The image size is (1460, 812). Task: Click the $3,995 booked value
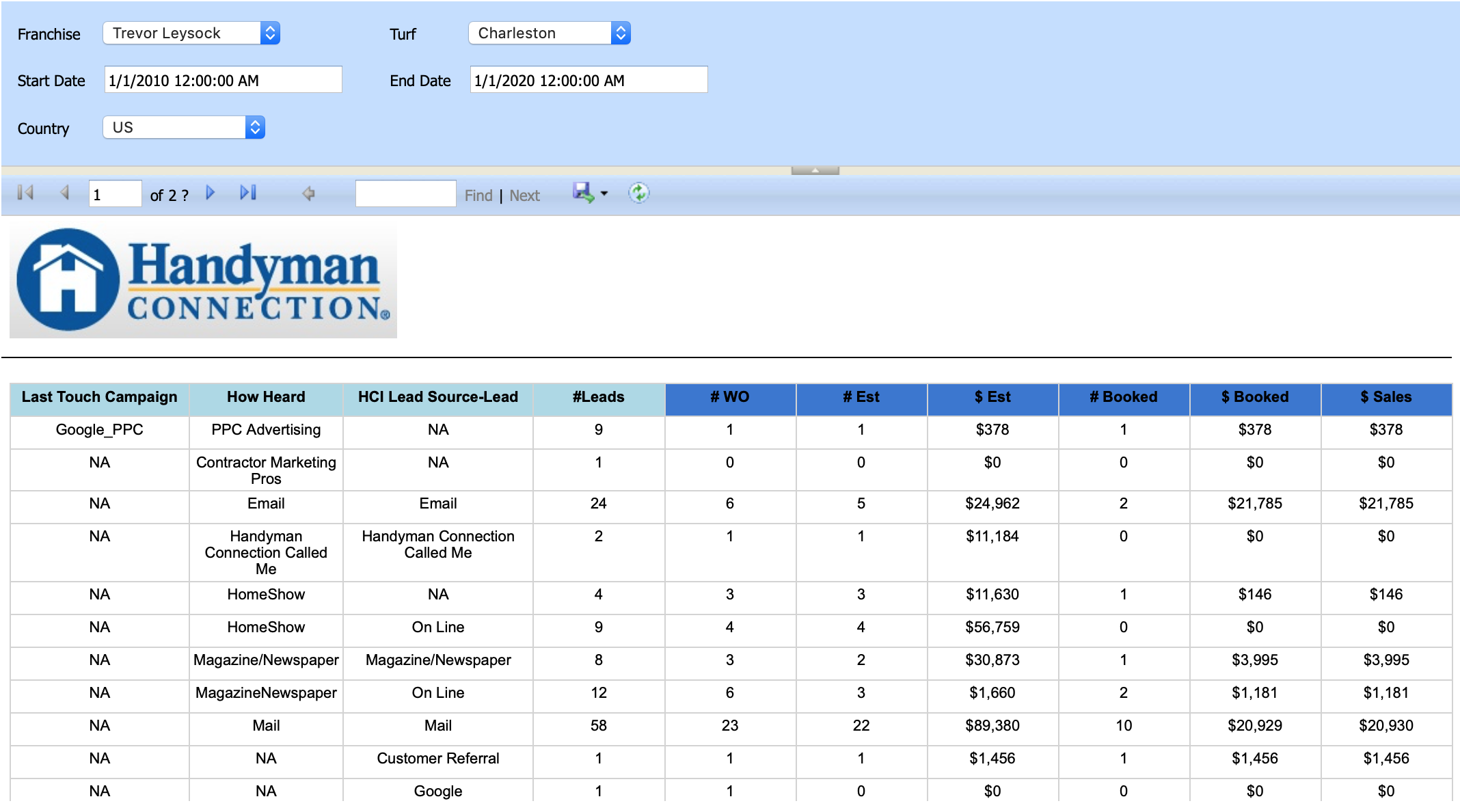click(x=1255, y=660)
